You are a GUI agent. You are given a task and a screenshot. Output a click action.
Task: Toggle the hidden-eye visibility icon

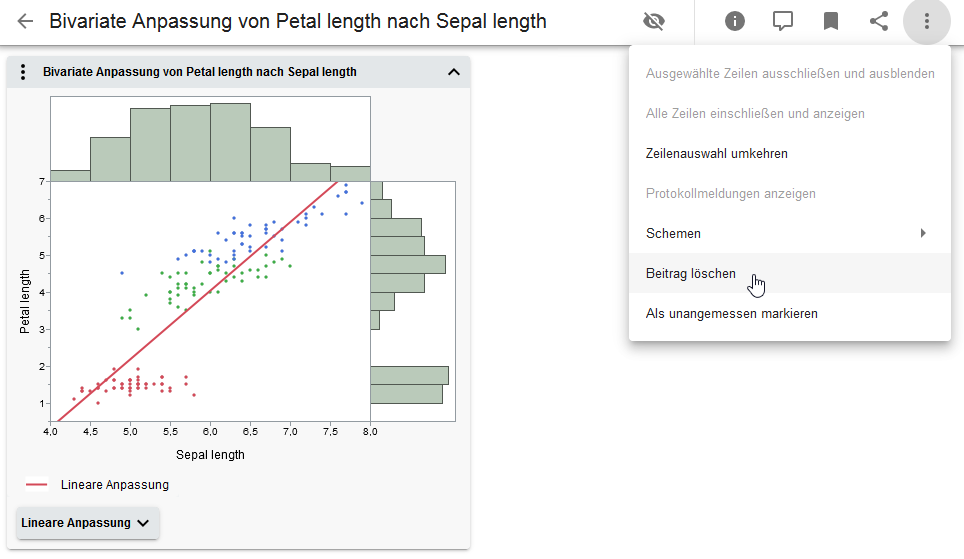(x=655, y=21)
